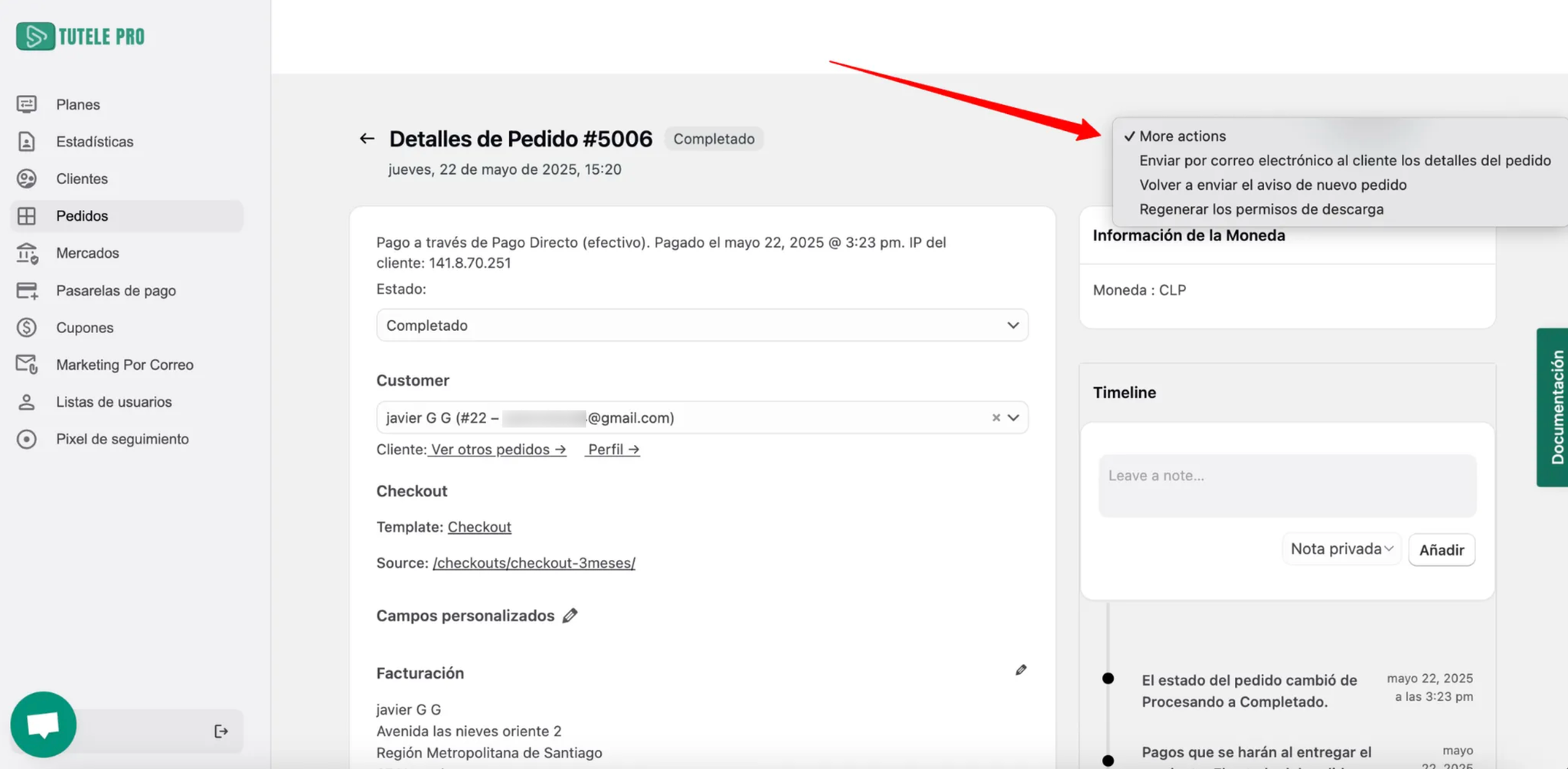
Task: Open the customer Perfil link
Action: point(612,450)
